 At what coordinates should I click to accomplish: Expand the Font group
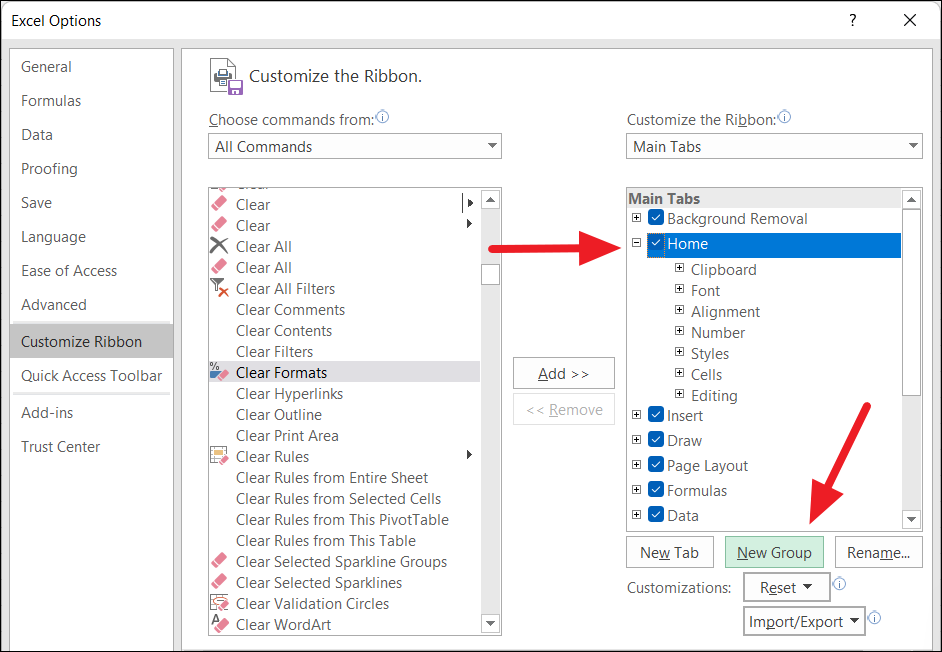click(x=679, y=289)
